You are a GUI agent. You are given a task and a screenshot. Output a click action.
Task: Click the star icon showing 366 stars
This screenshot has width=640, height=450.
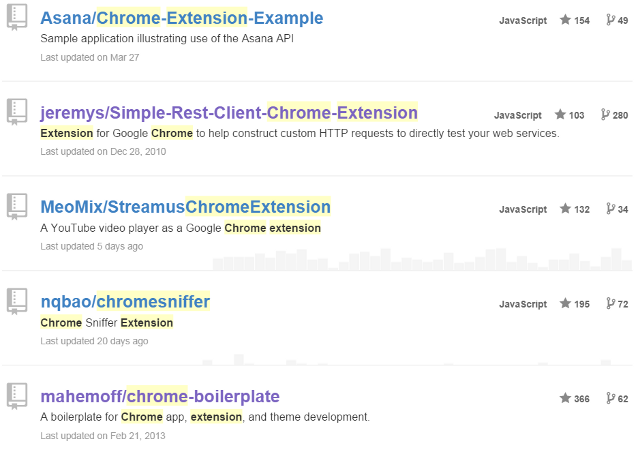[565, 398]
